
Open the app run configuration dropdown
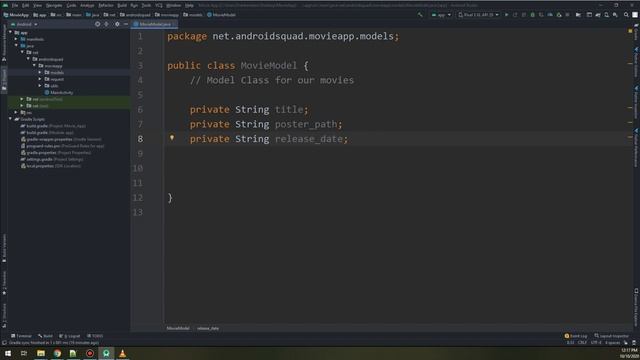[441, 15]
